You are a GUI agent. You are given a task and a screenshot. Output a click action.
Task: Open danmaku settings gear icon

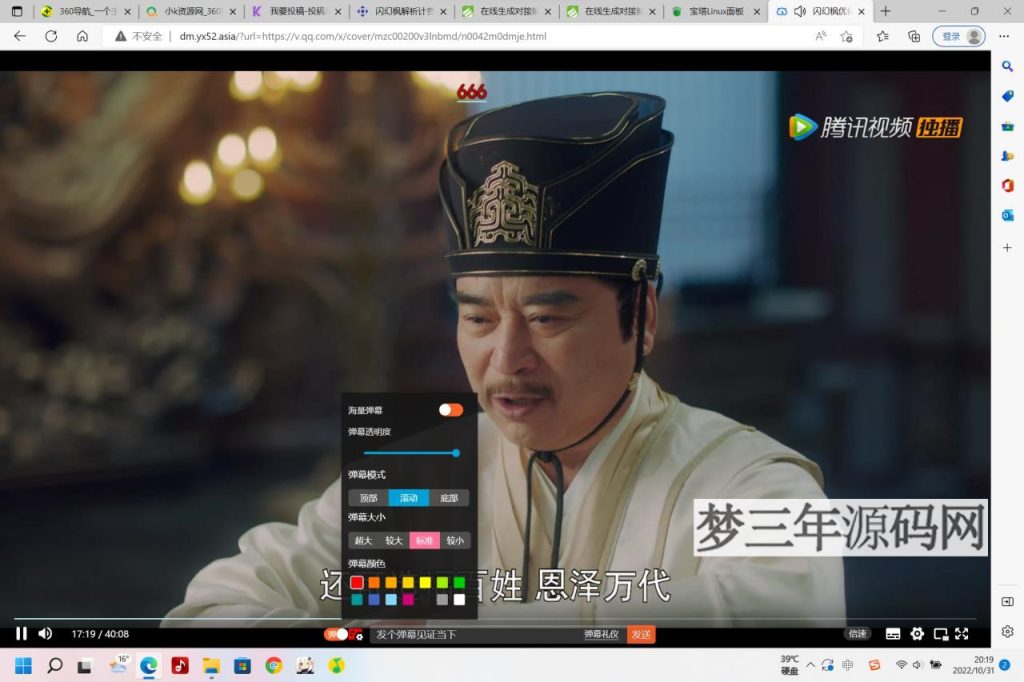coord(358,635)
